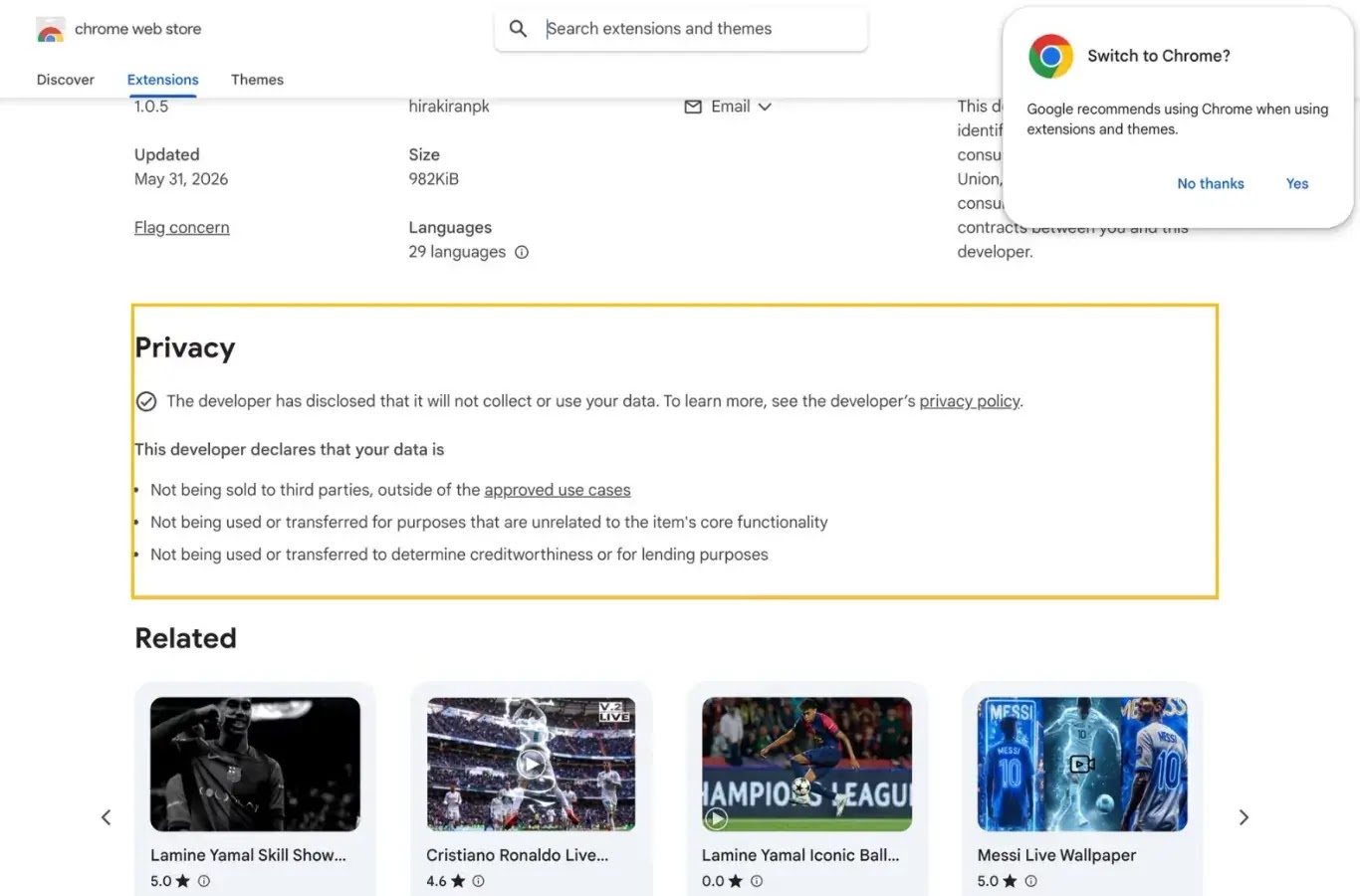1360x896 pixels.
Task: Open the approved use cases link
Action: 558,490
